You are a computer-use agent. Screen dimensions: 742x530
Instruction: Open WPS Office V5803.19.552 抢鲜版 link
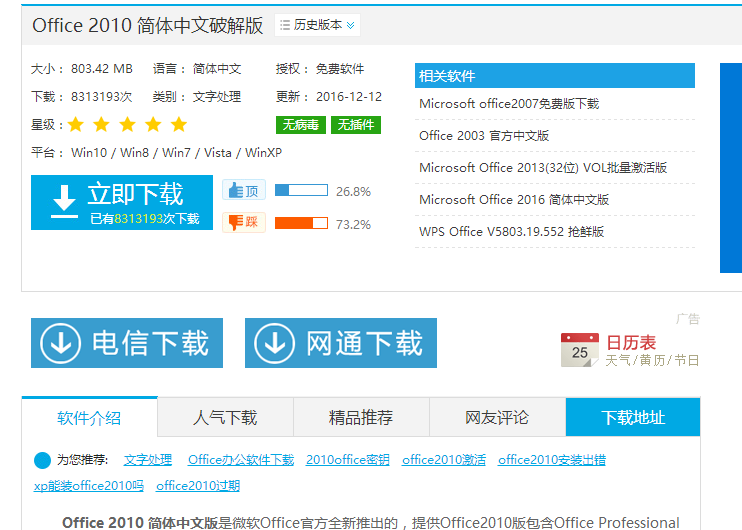click(x=512, y=231)
